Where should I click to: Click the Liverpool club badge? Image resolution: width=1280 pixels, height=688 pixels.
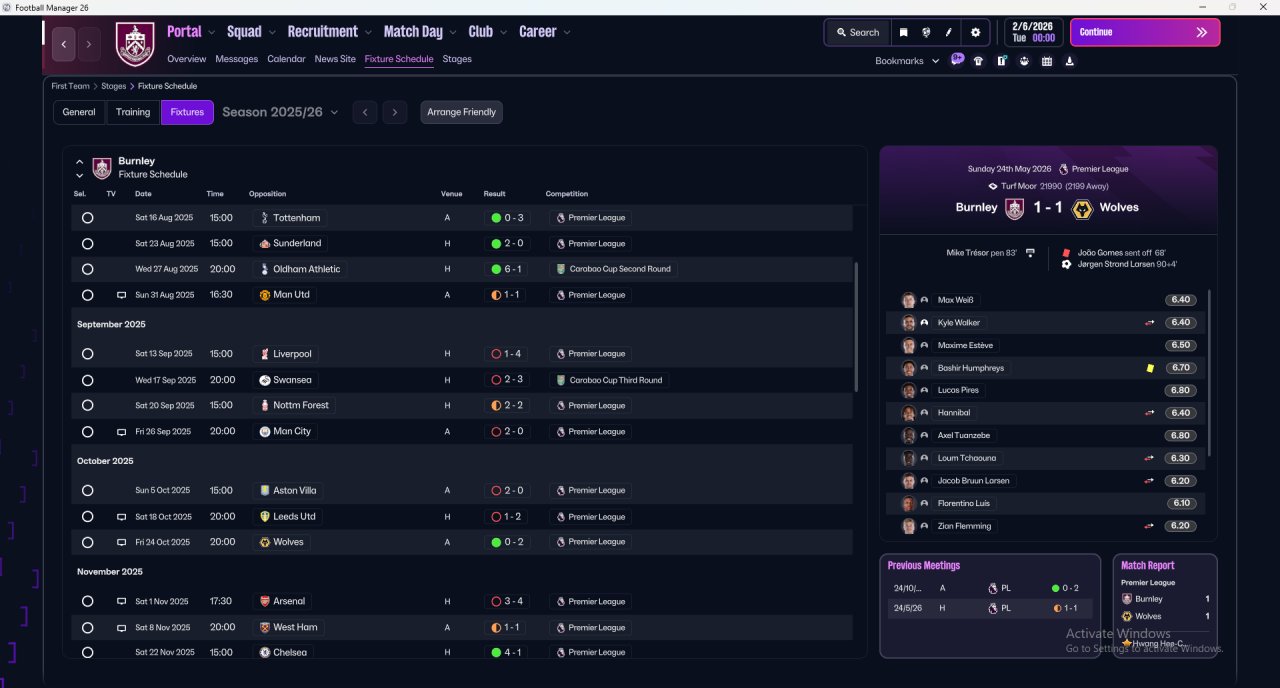click(264, 354)
